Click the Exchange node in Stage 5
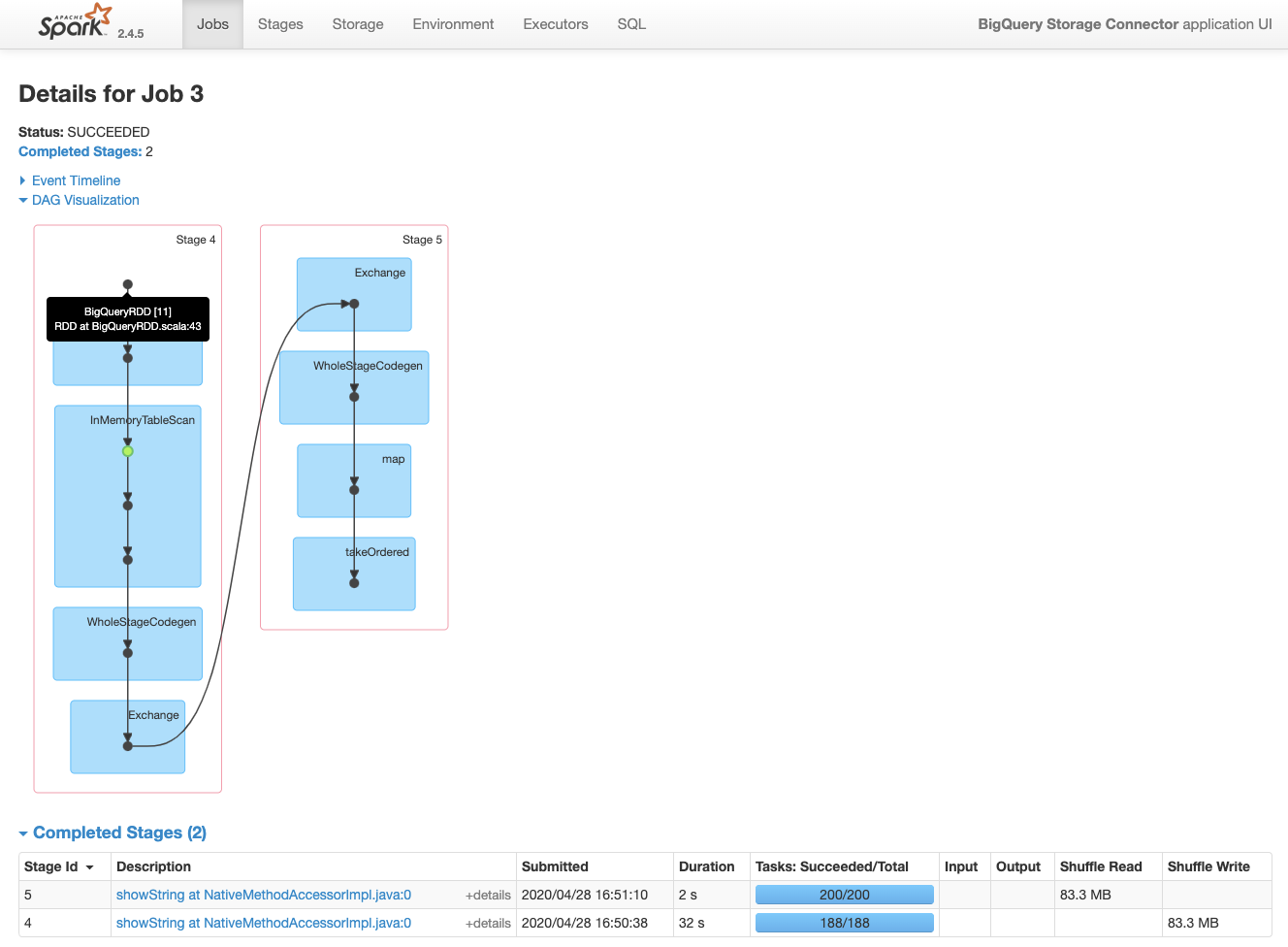The height and width of the screenshot is (947, 1288). 353,294
